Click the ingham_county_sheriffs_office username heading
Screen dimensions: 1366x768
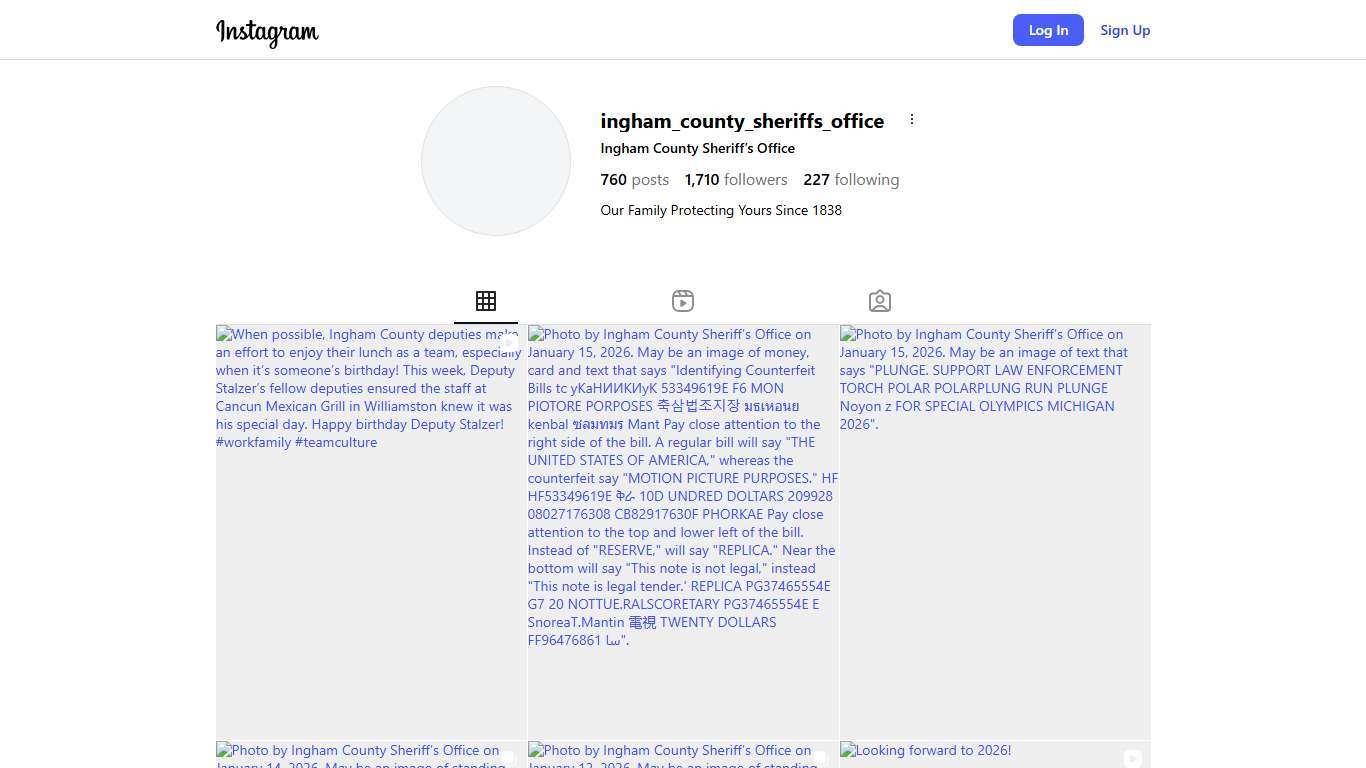coord(742,121)
